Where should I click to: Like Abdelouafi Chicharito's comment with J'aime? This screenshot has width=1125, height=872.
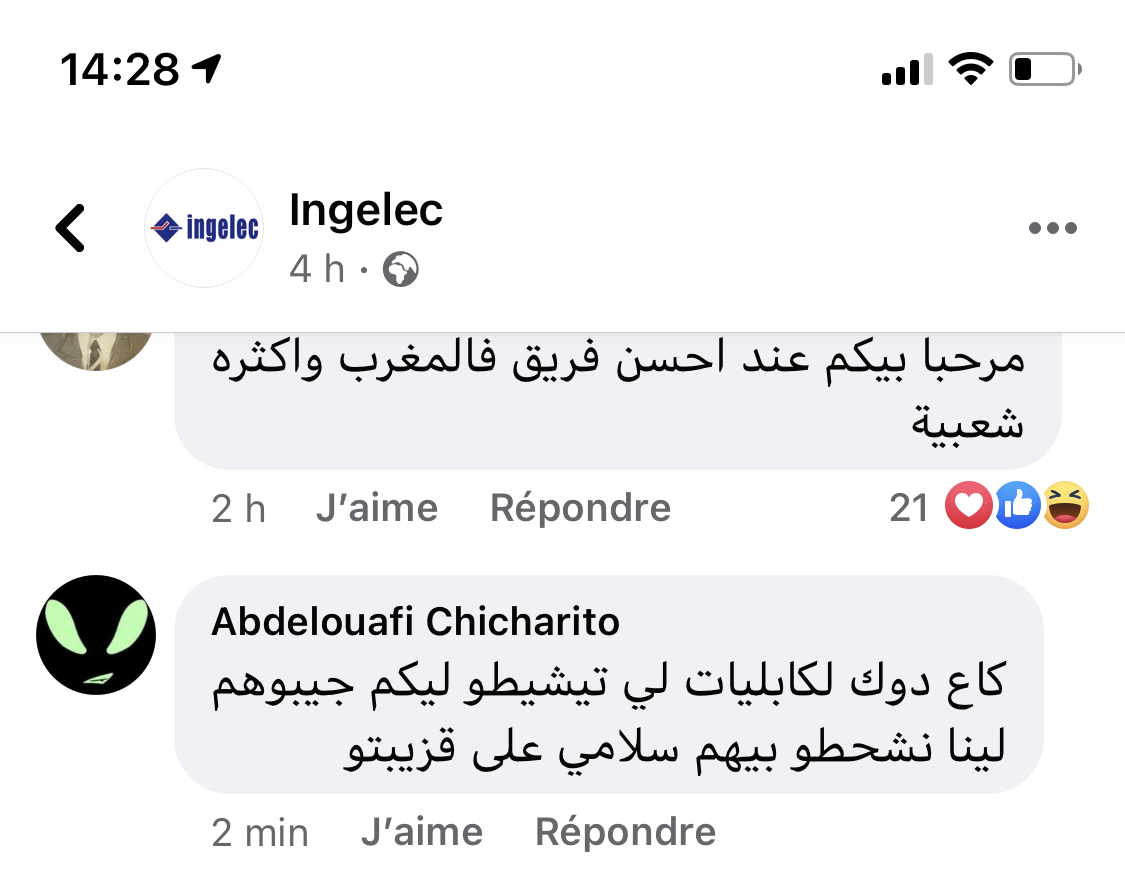coord(422,832)
